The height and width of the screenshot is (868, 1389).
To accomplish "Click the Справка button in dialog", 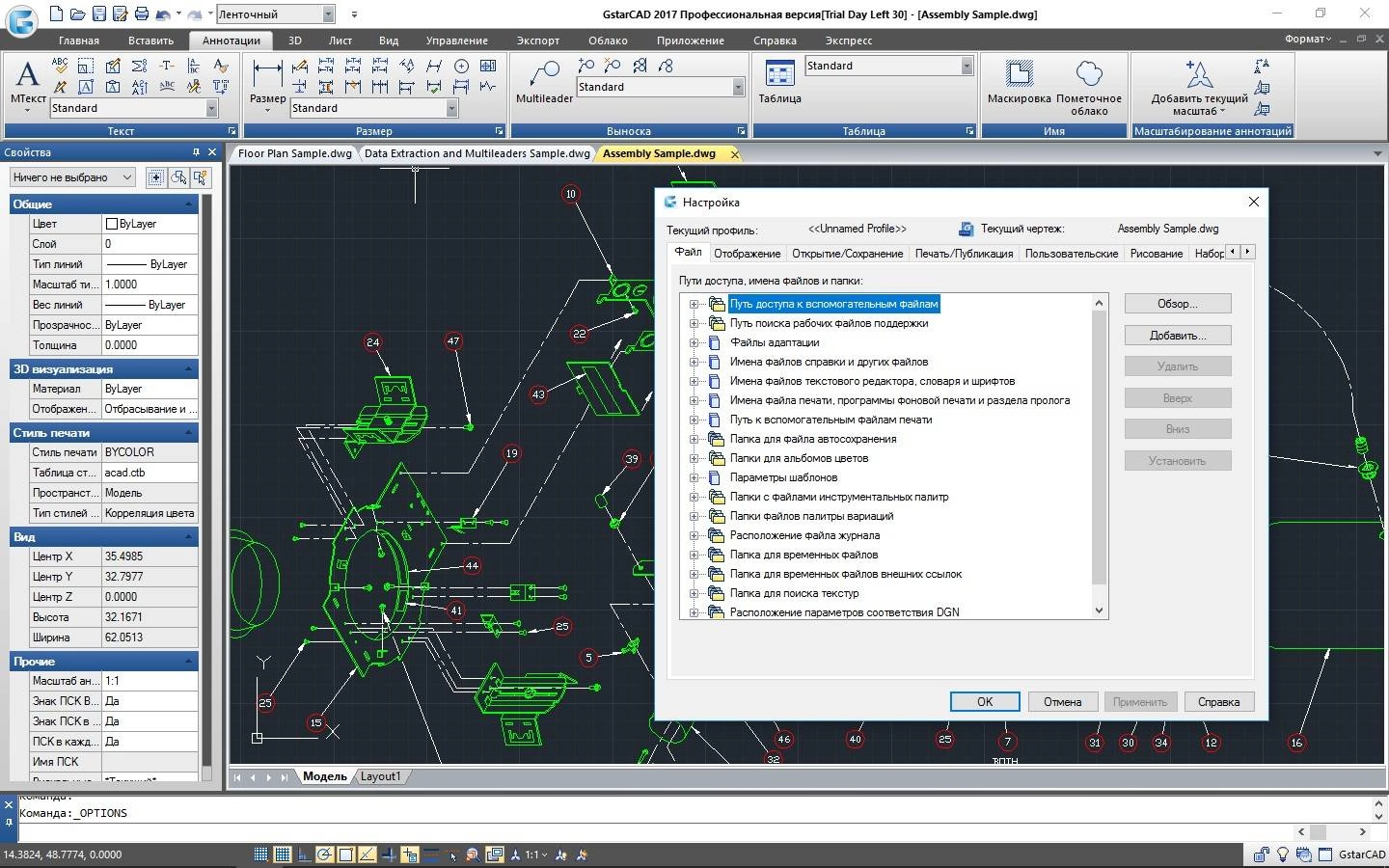I will (1219, 702).
